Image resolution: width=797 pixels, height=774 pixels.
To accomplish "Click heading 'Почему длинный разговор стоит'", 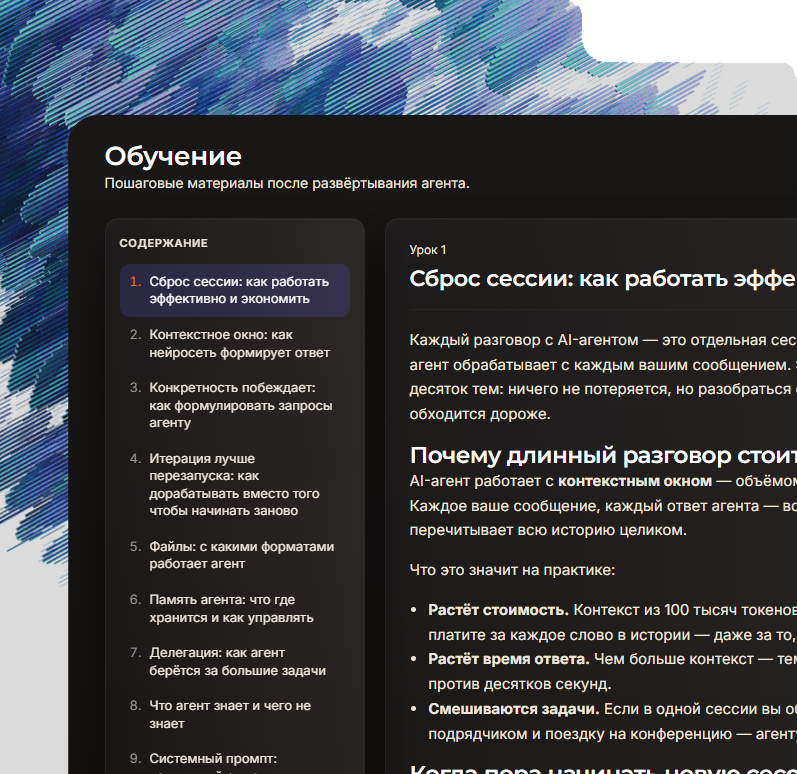I will [x=603, y=455].
